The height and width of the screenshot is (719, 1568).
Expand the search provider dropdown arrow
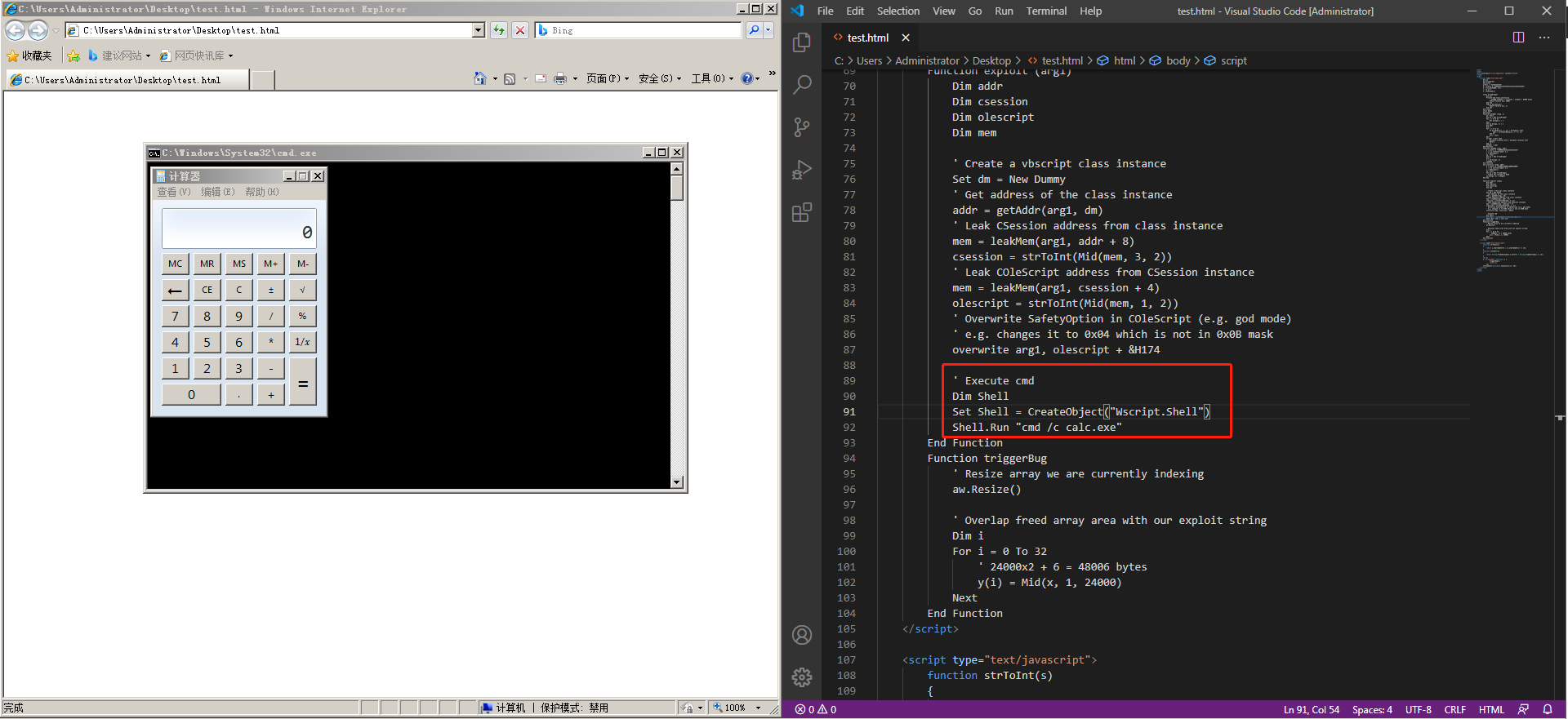click(768, 30)
